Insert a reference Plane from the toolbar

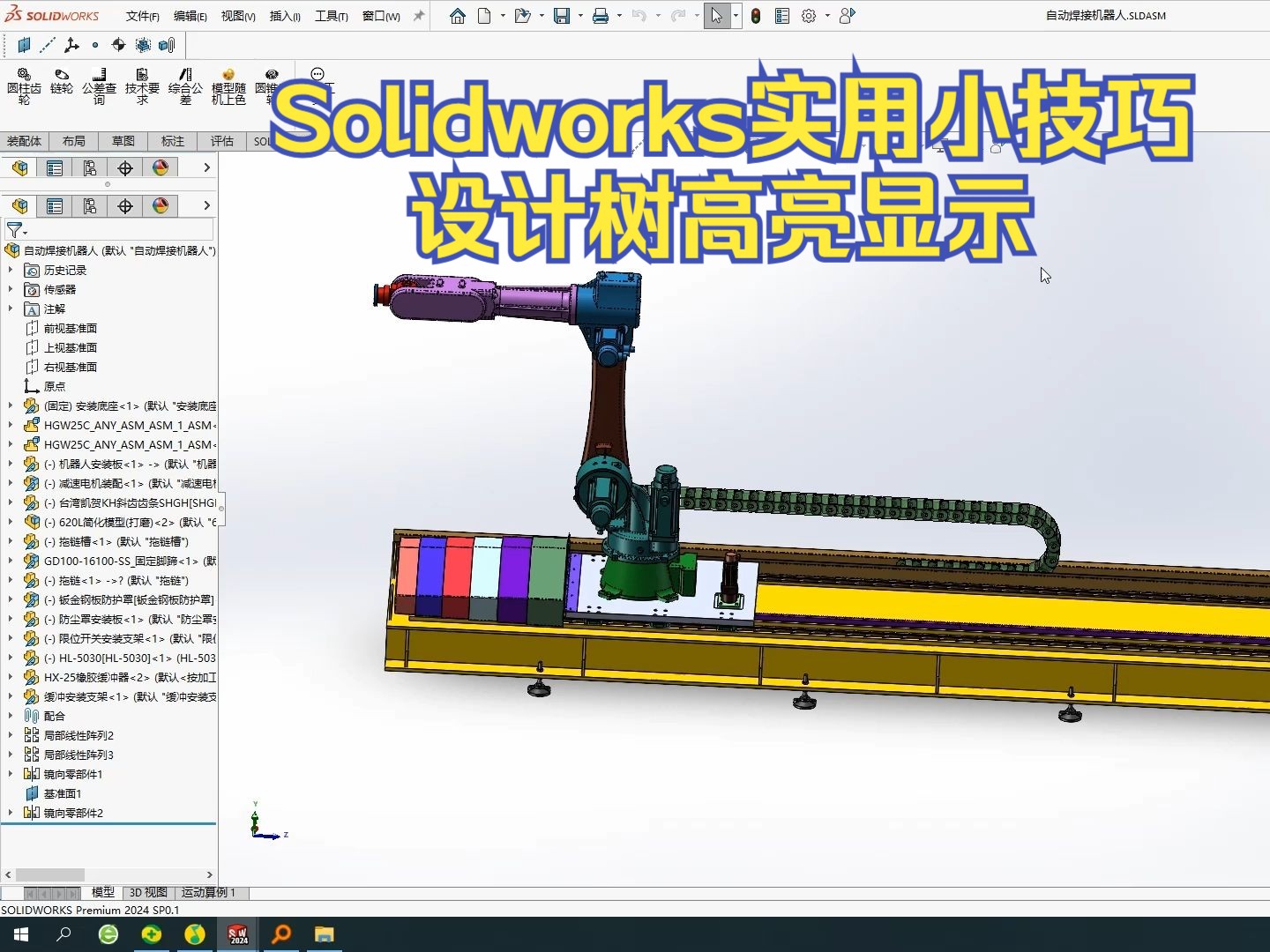(x=24, y=45)
